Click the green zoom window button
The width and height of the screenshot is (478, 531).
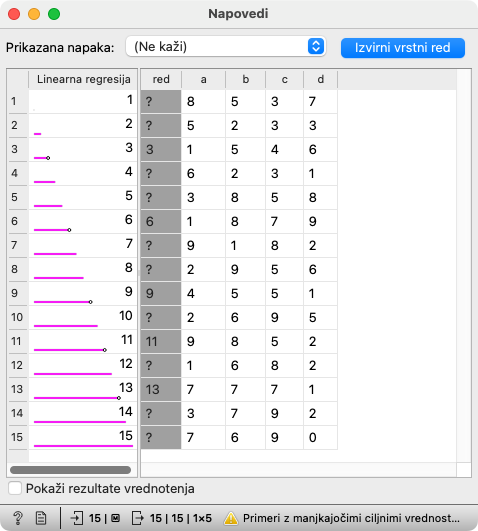pyautogui.click(x=54, y=14)
